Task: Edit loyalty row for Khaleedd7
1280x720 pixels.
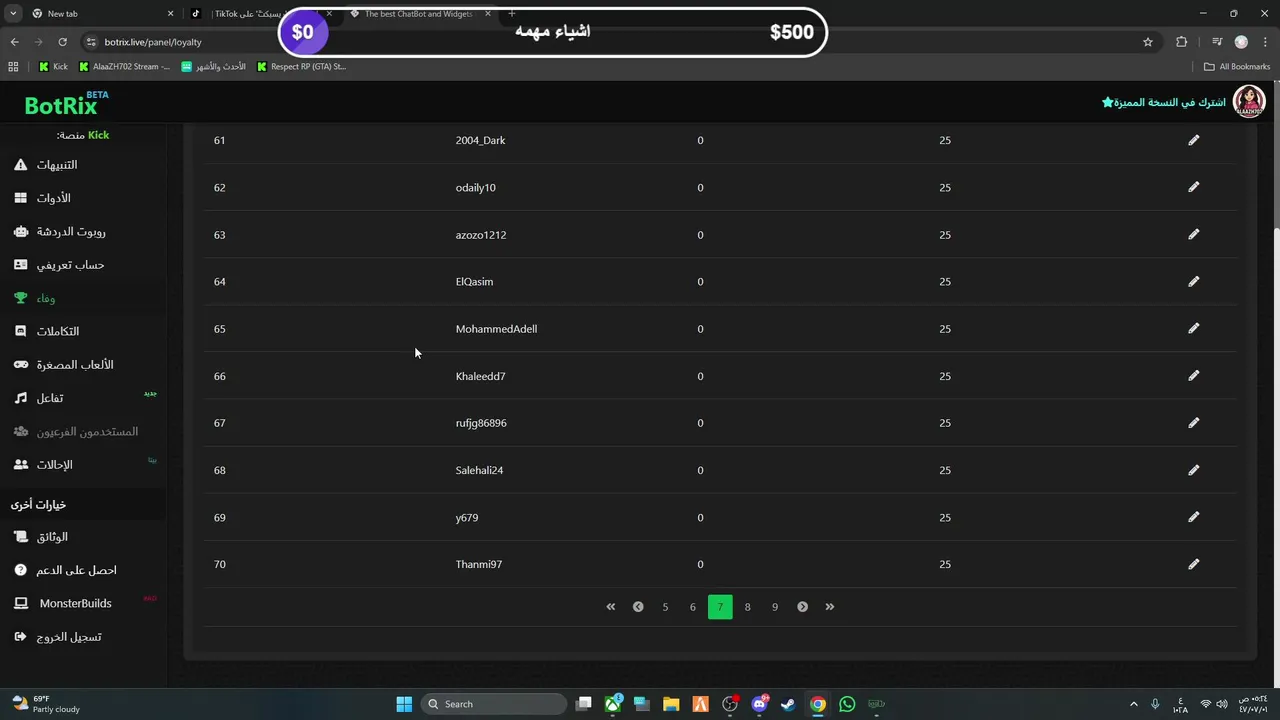Action: [1193, 376]
